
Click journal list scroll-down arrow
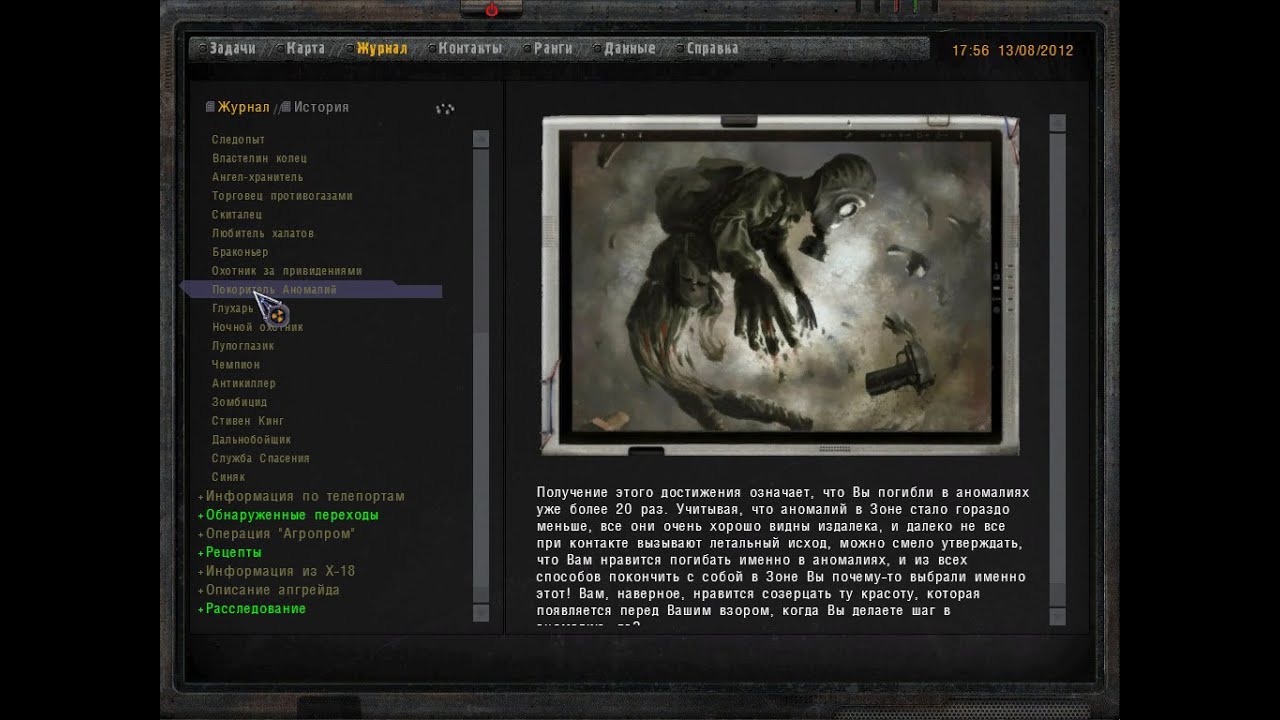tap(481, 612)
